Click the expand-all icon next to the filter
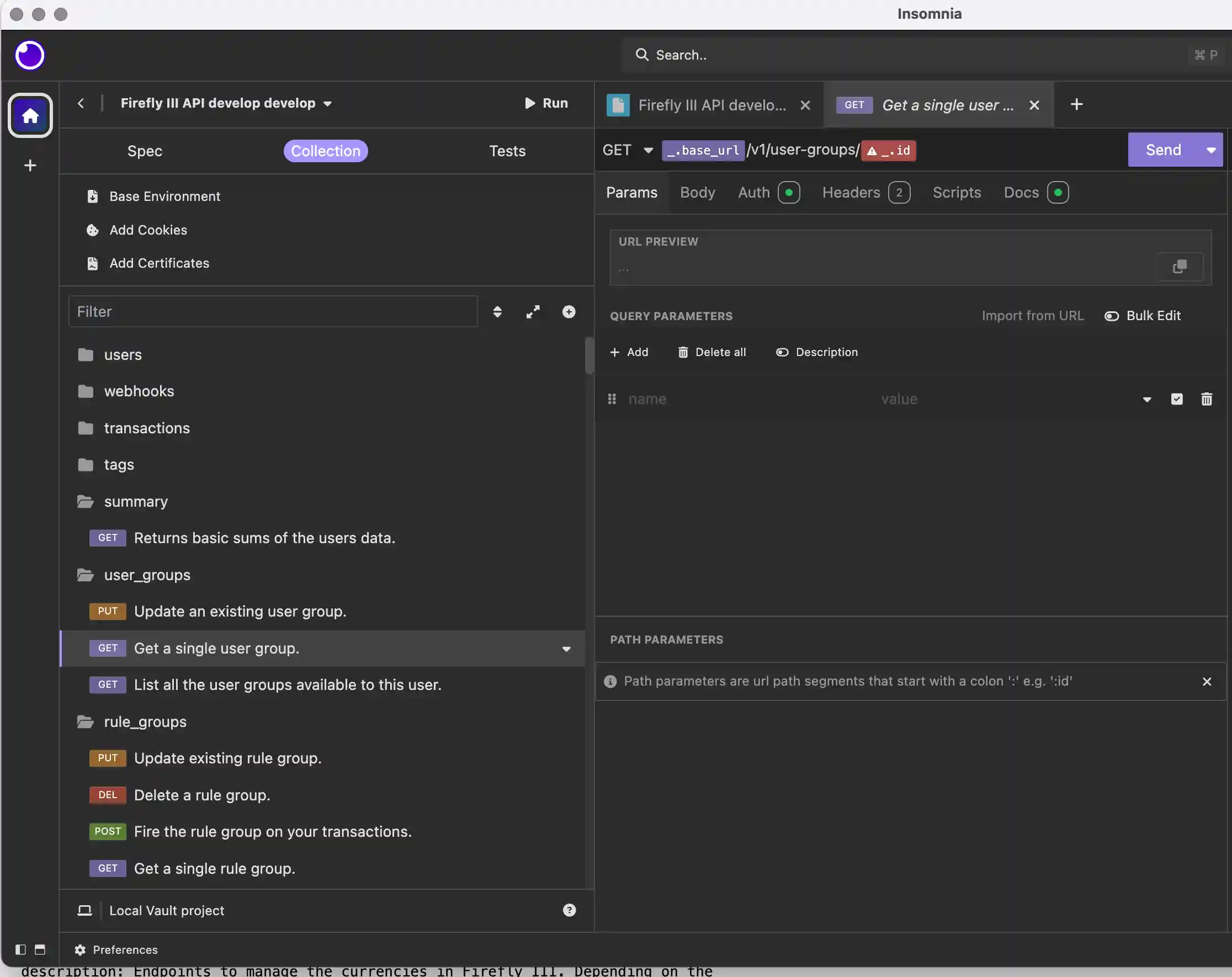This screenshot has width=1232, height=977. pos(533,312)
